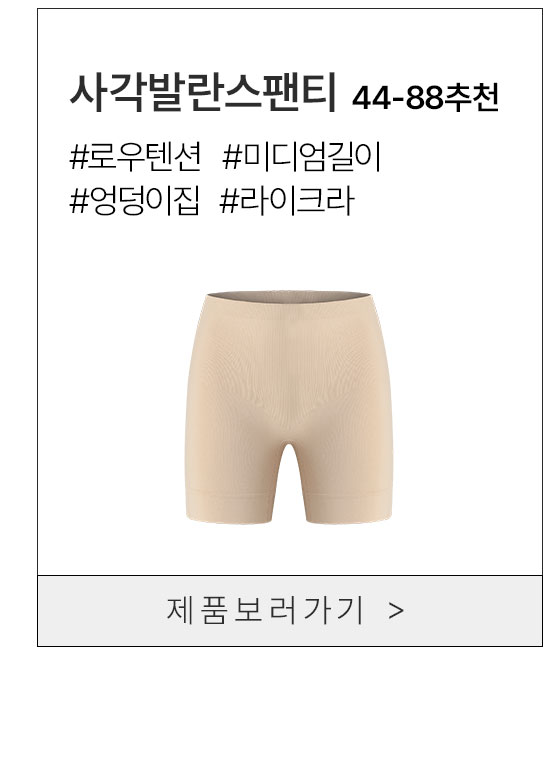Click the # symbol before 라이크라

[x=229, y=201]
